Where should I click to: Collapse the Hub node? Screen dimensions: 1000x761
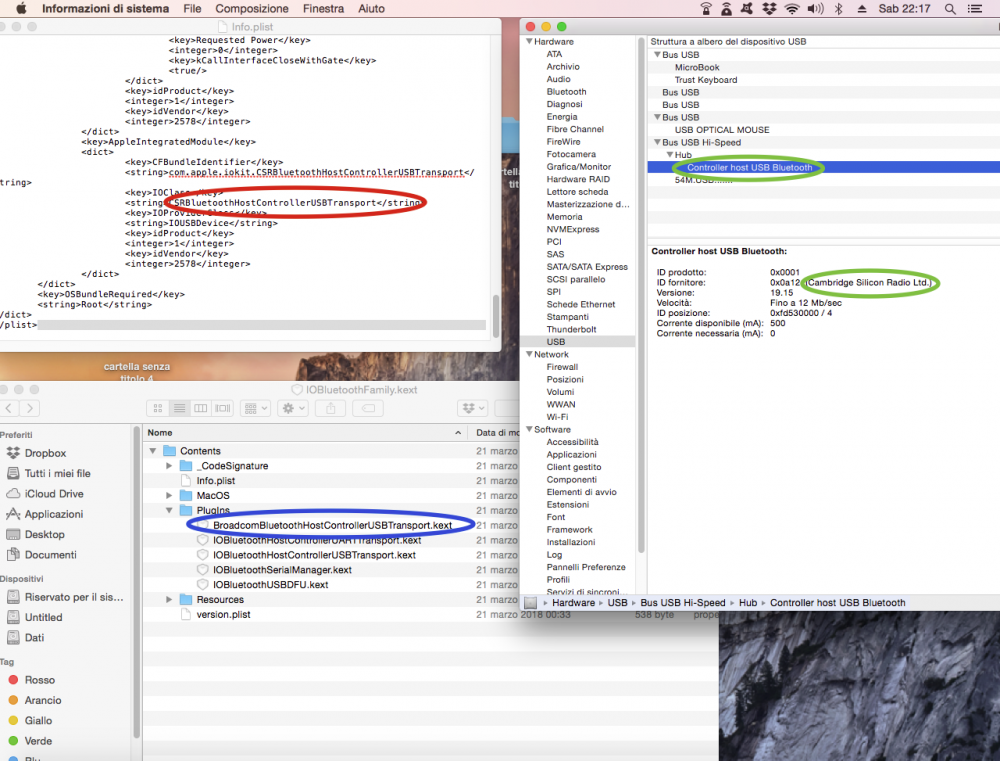click(670, 155)
